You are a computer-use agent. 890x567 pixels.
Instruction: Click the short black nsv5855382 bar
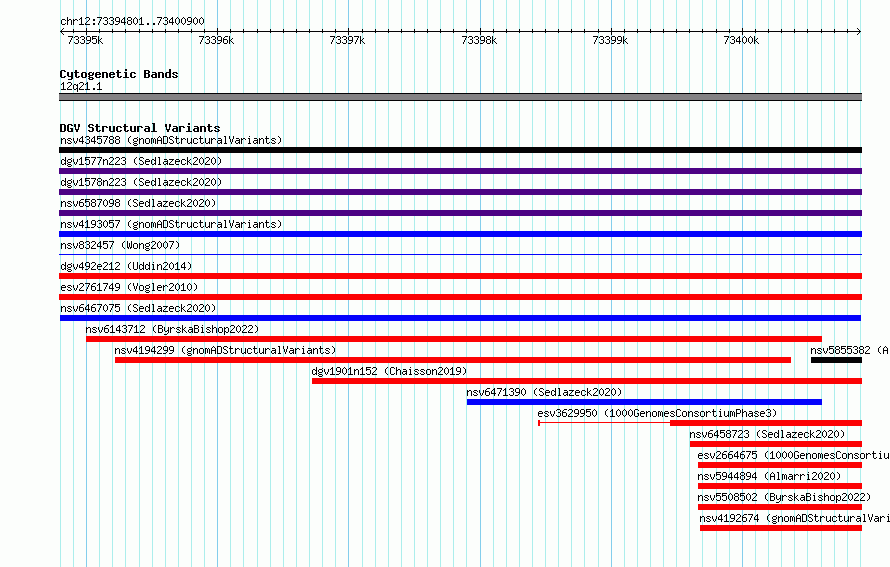click(836, 360)
